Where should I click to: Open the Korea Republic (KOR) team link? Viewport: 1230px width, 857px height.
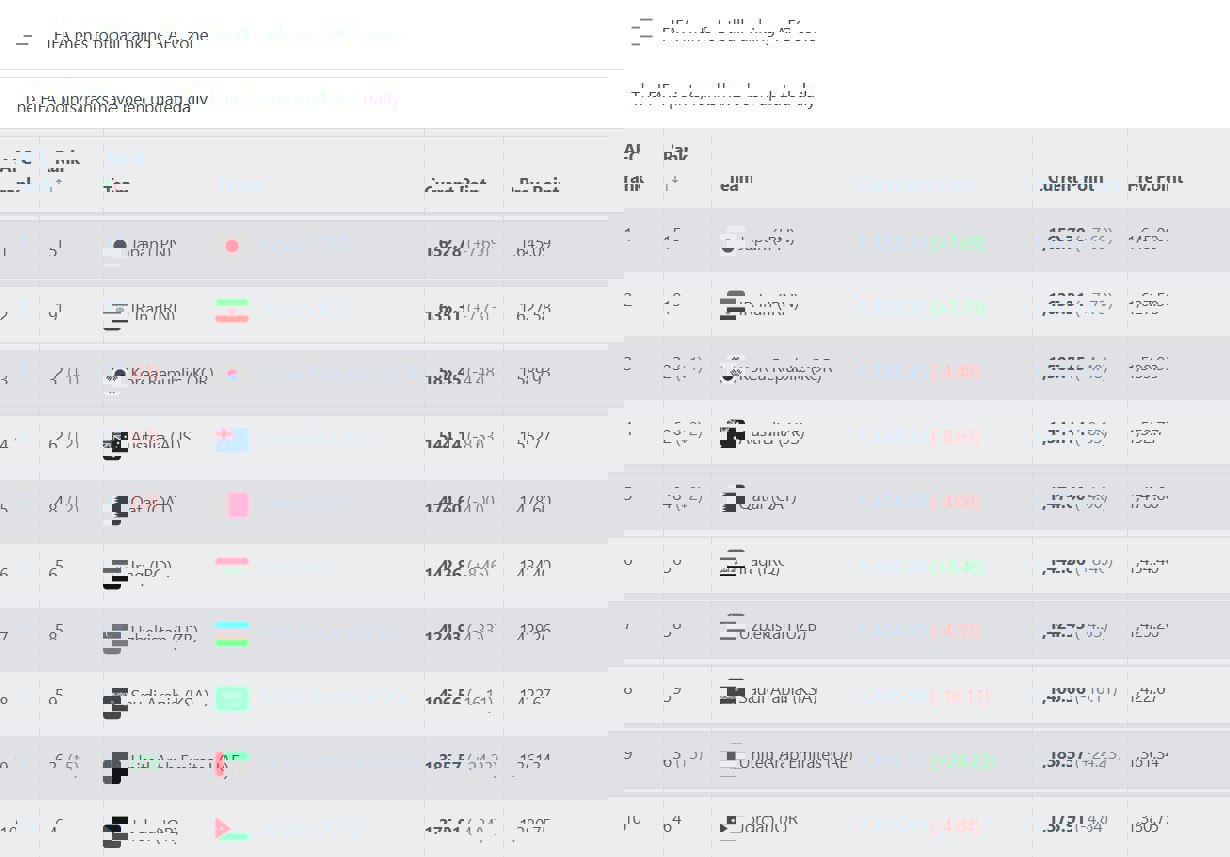tap(340, 375)
